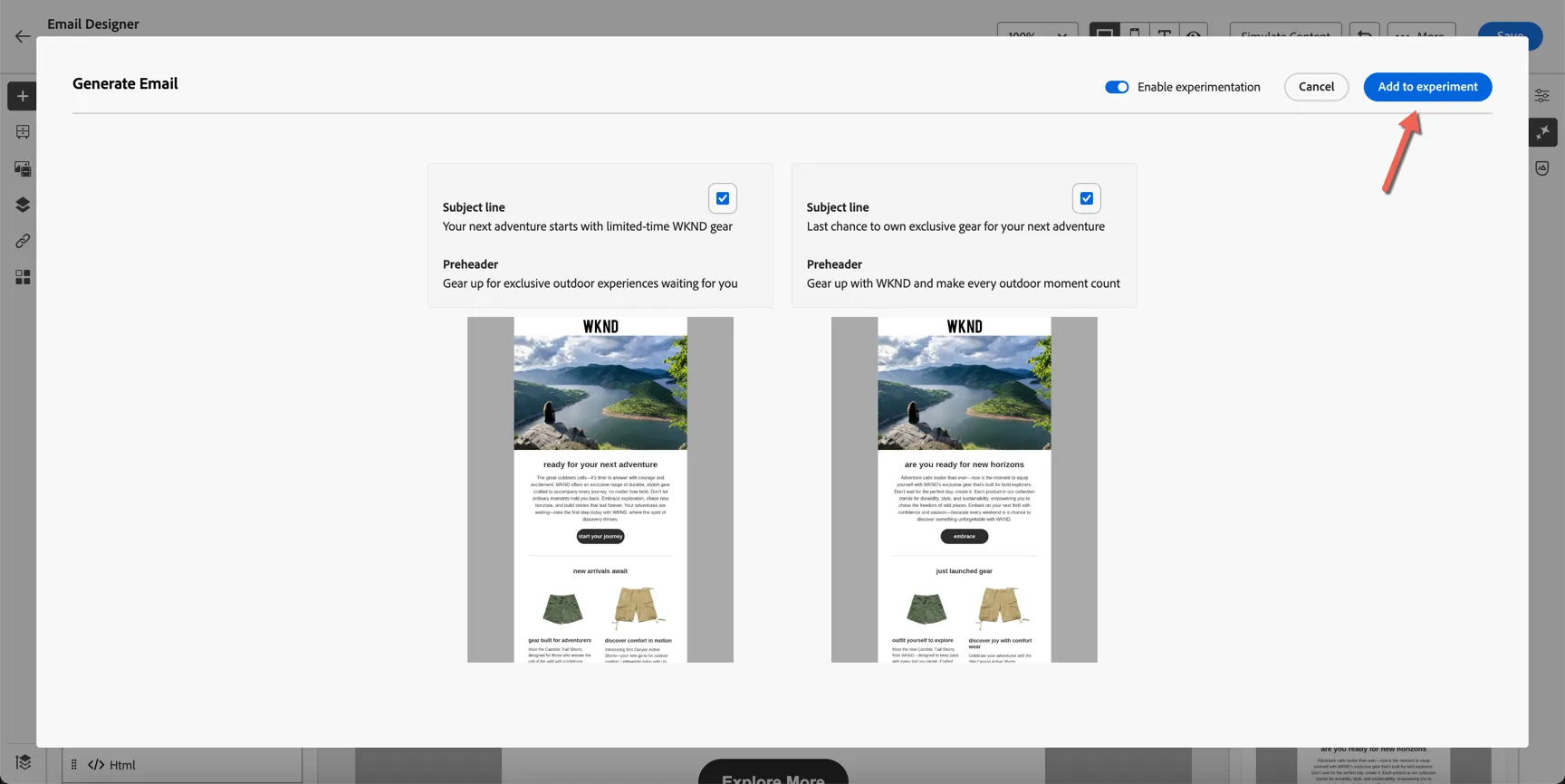
Task: Uncheck the 'Last chance to own' variant checkbox
Action: click(1087, 198)
